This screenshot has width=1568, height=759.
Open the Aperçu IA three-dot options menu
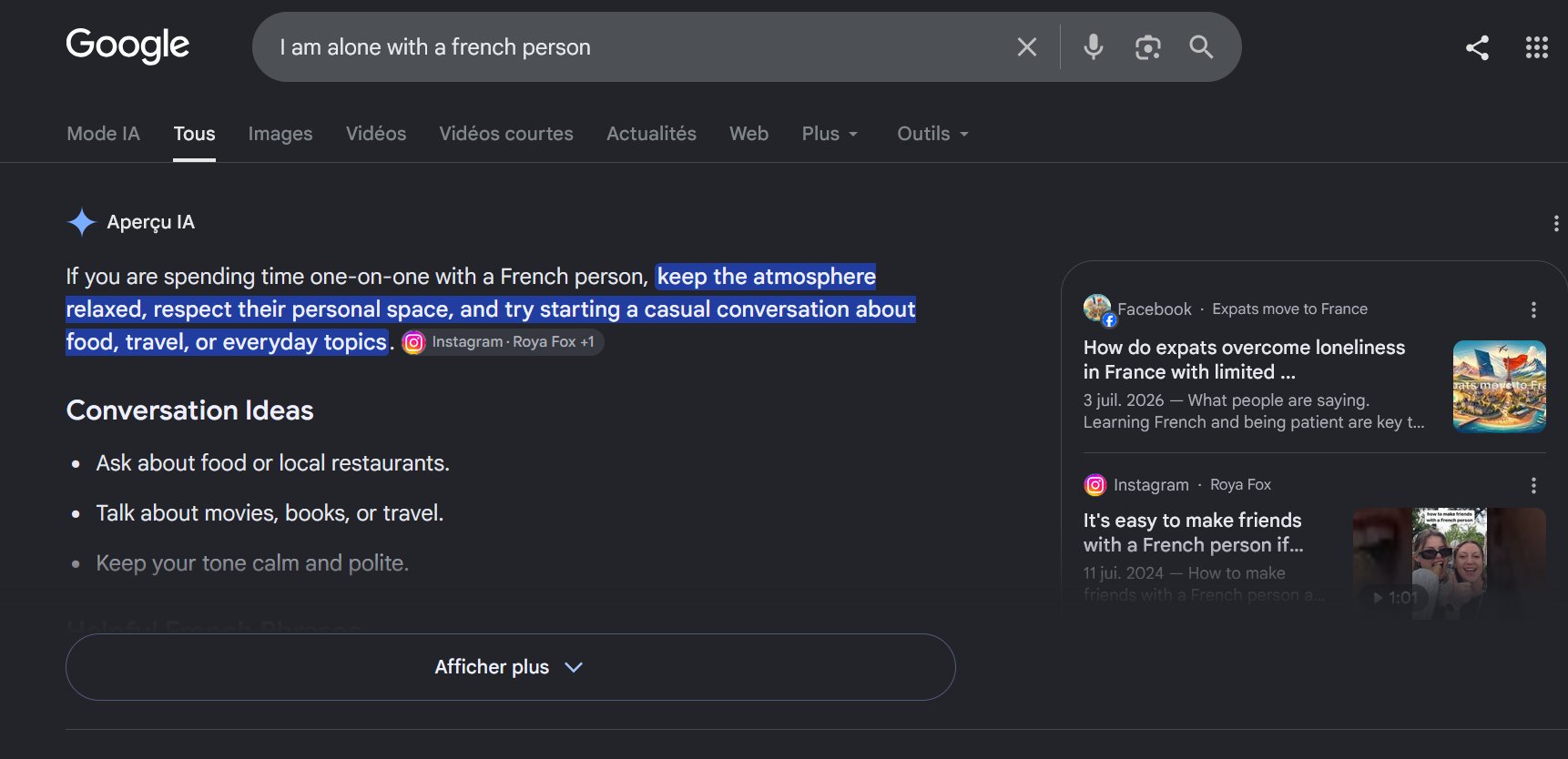(x=1556, y=223)
